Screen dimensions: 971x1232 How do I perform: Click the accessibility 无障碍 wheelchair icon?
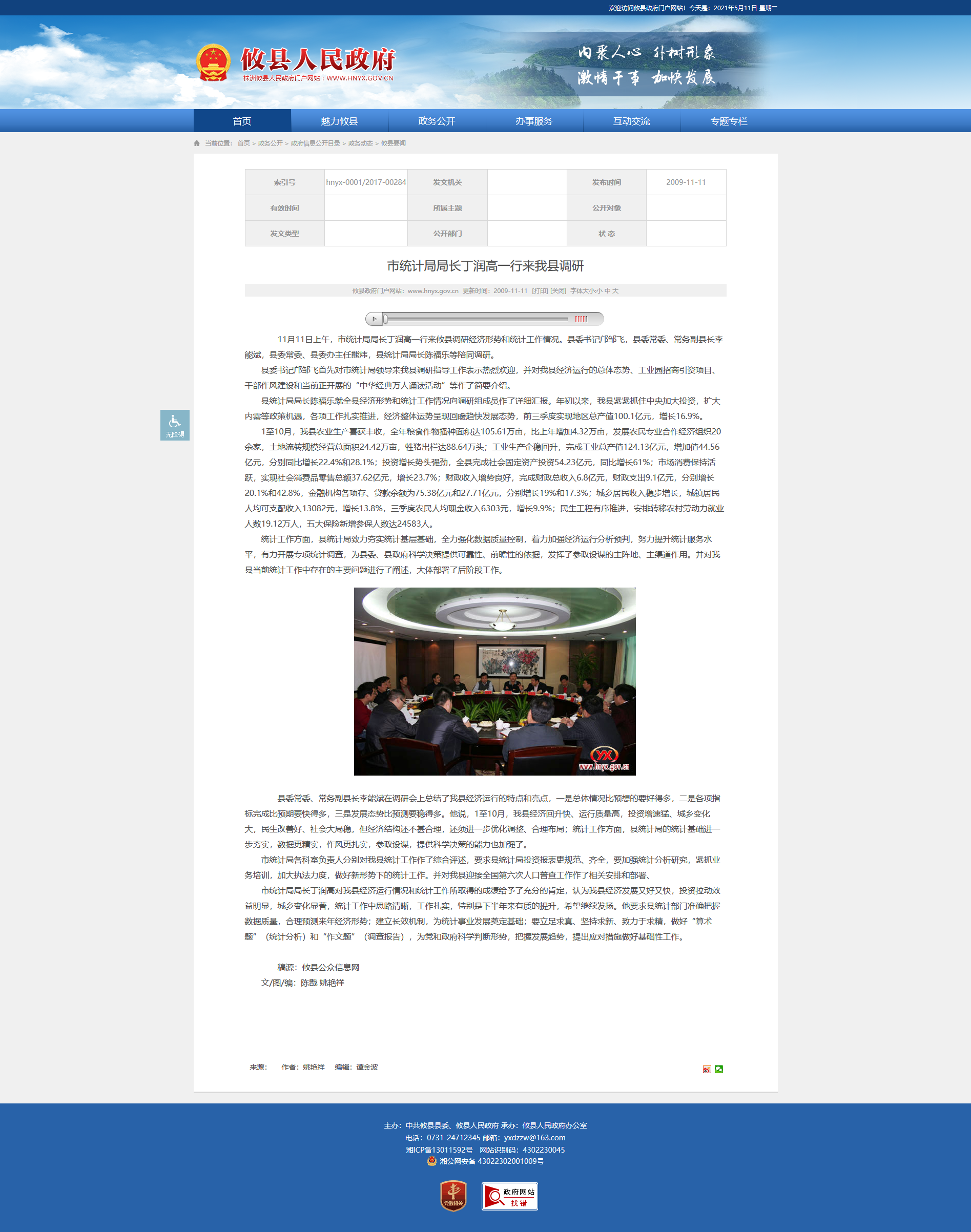pos(175,425)
